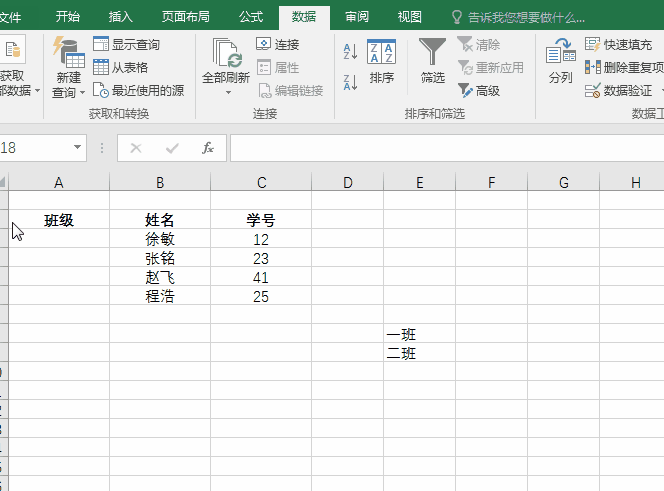The image size is (664, 491).
Task: Switch to the Review (审阅) tab
Action: click(x=357, y=17)
